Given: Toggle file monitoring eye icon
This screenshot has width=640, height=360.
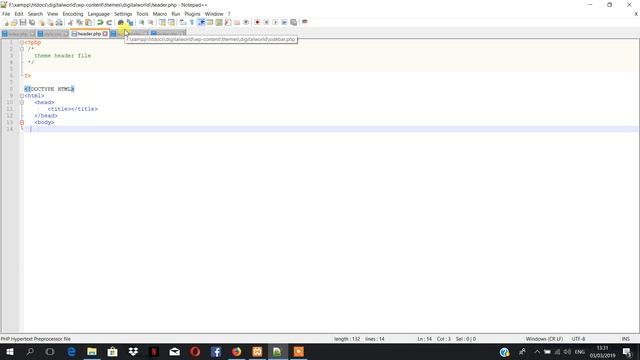Looking at the screenshot, I should pyautogui.click(x=246, y=22).
